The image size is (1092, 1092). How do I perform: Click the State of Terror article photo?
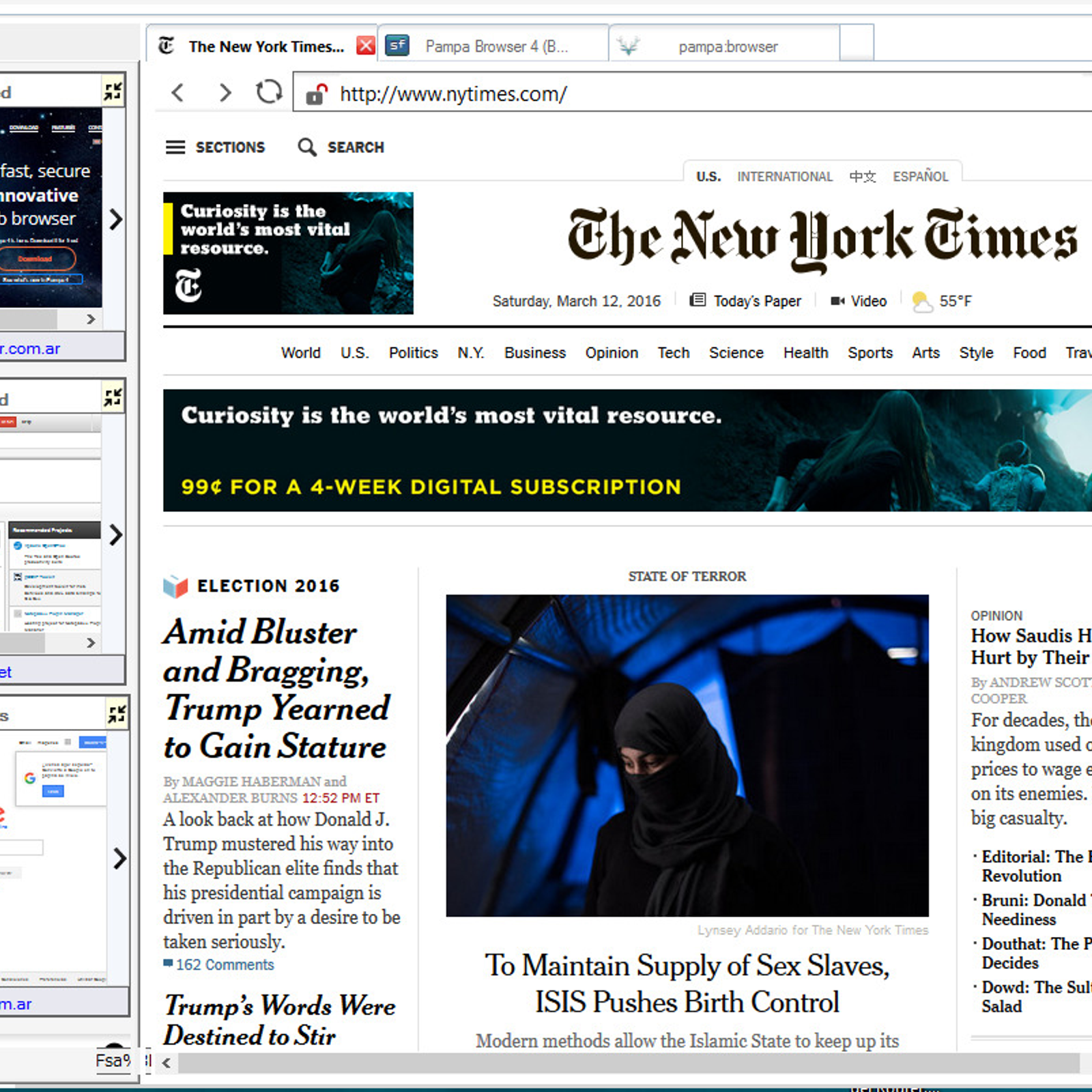tap(687, 756)
